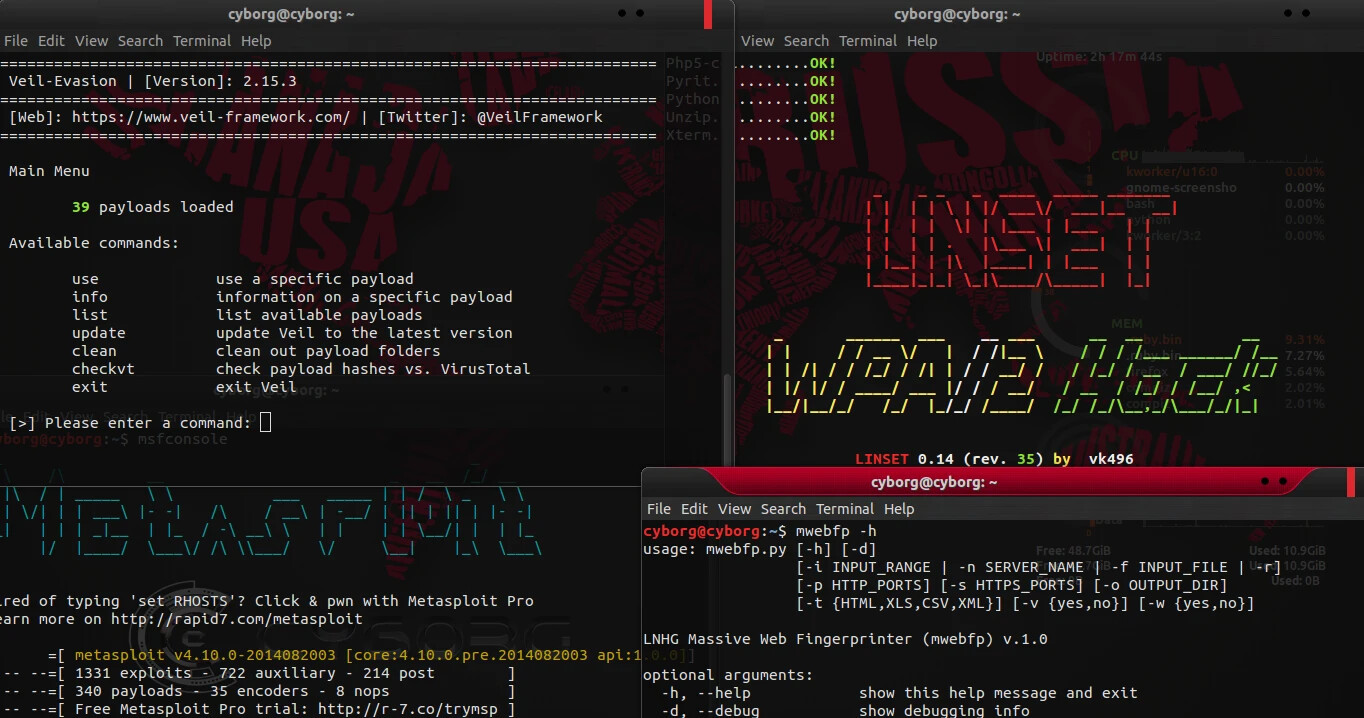The width and height of the screenshot is (1364, 718).
Task: Open View menu in the Veil-Evasion terminal
Action: tap(91, 41)
